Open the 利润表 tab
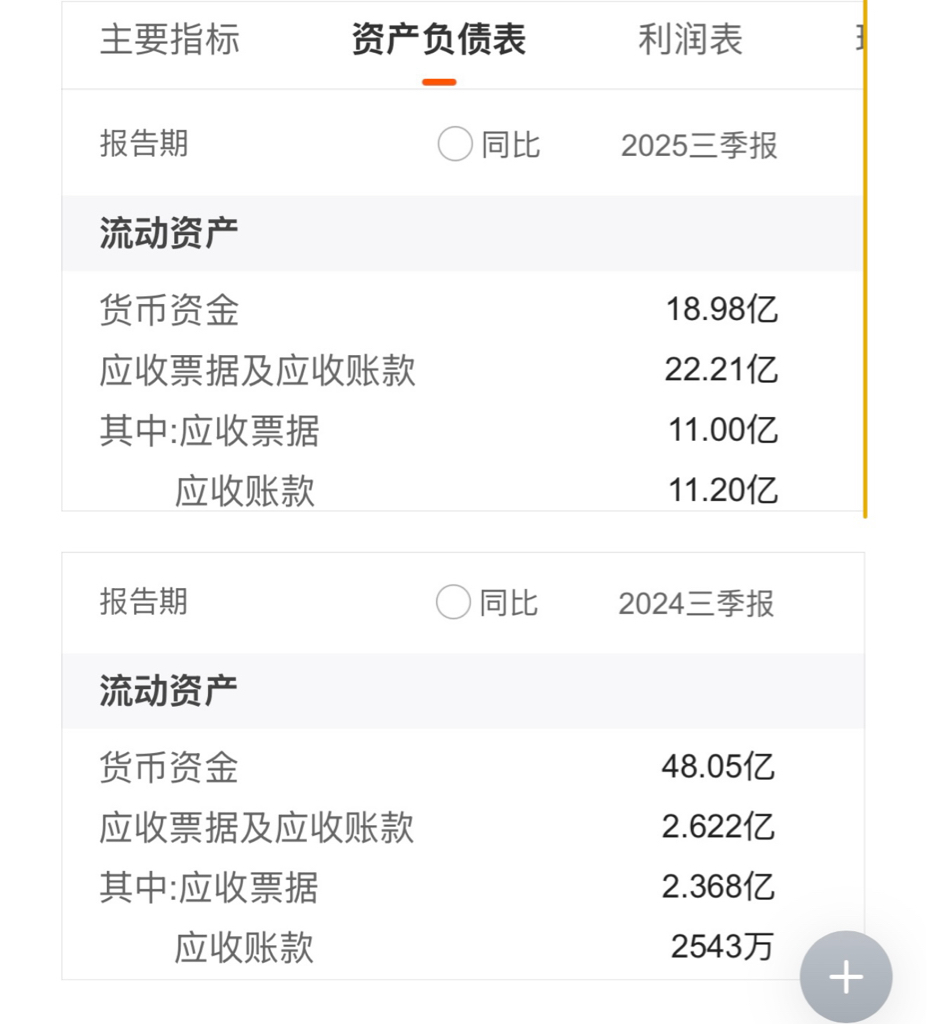927x1024 pixels. pyautogui.click(x=690, y=40)
